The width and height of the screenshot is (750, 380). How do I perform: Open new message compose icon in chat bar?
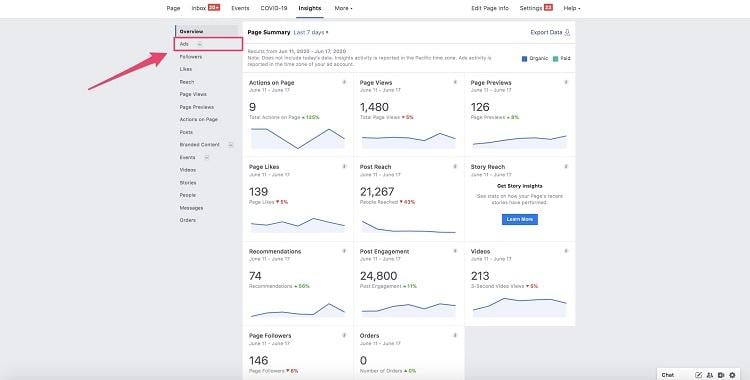698,375
